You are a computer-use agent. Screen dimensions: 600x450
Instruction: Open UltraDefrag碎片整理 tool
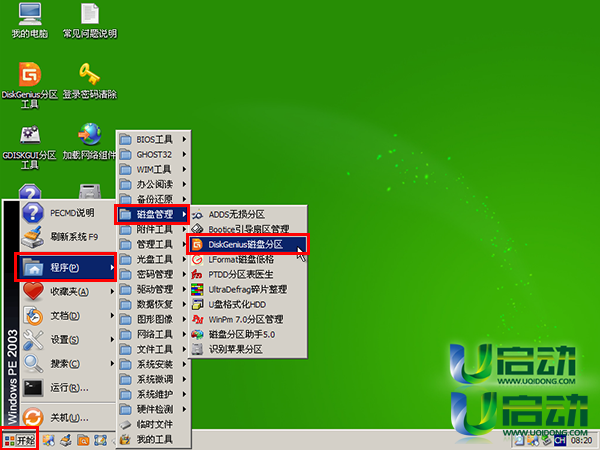[x=248, y=289]
